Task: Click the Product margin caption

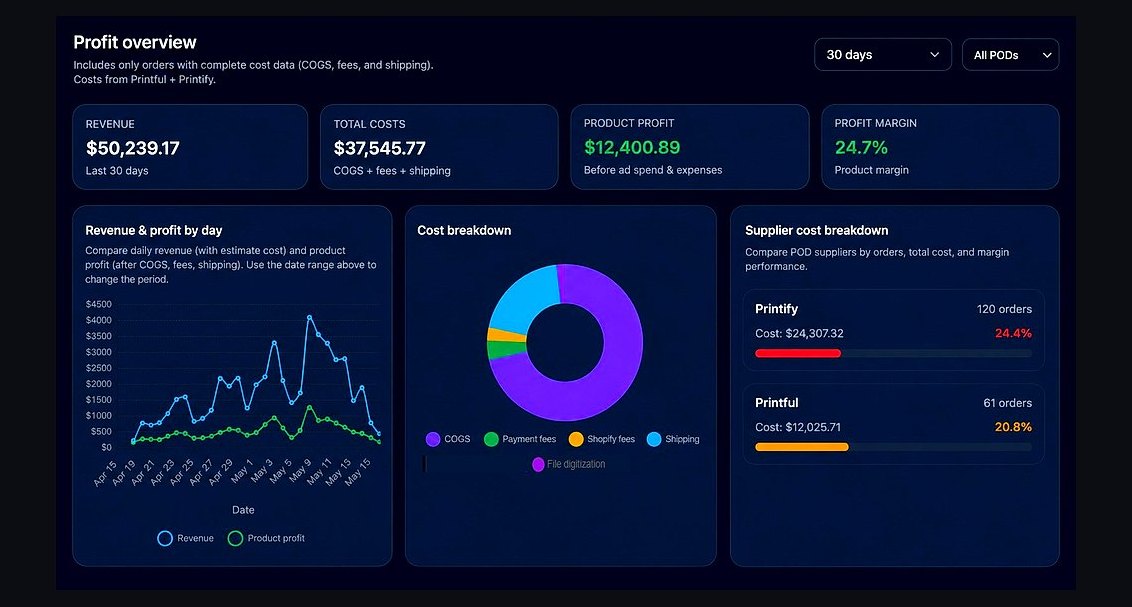Action: (x=871, y=170)
